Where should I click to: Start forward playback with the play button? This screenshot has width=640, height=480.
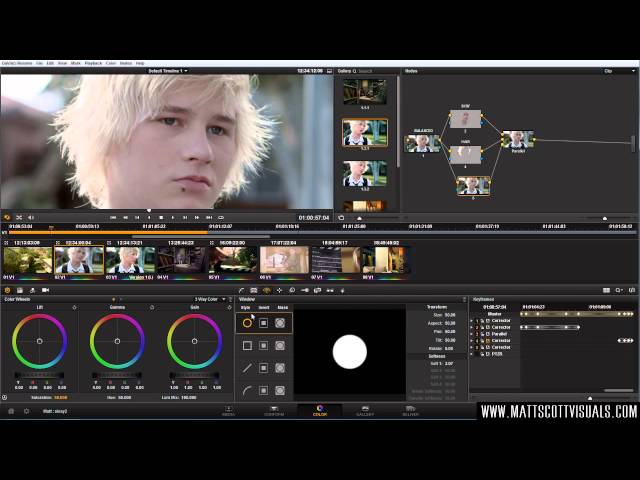pos(173,218)
